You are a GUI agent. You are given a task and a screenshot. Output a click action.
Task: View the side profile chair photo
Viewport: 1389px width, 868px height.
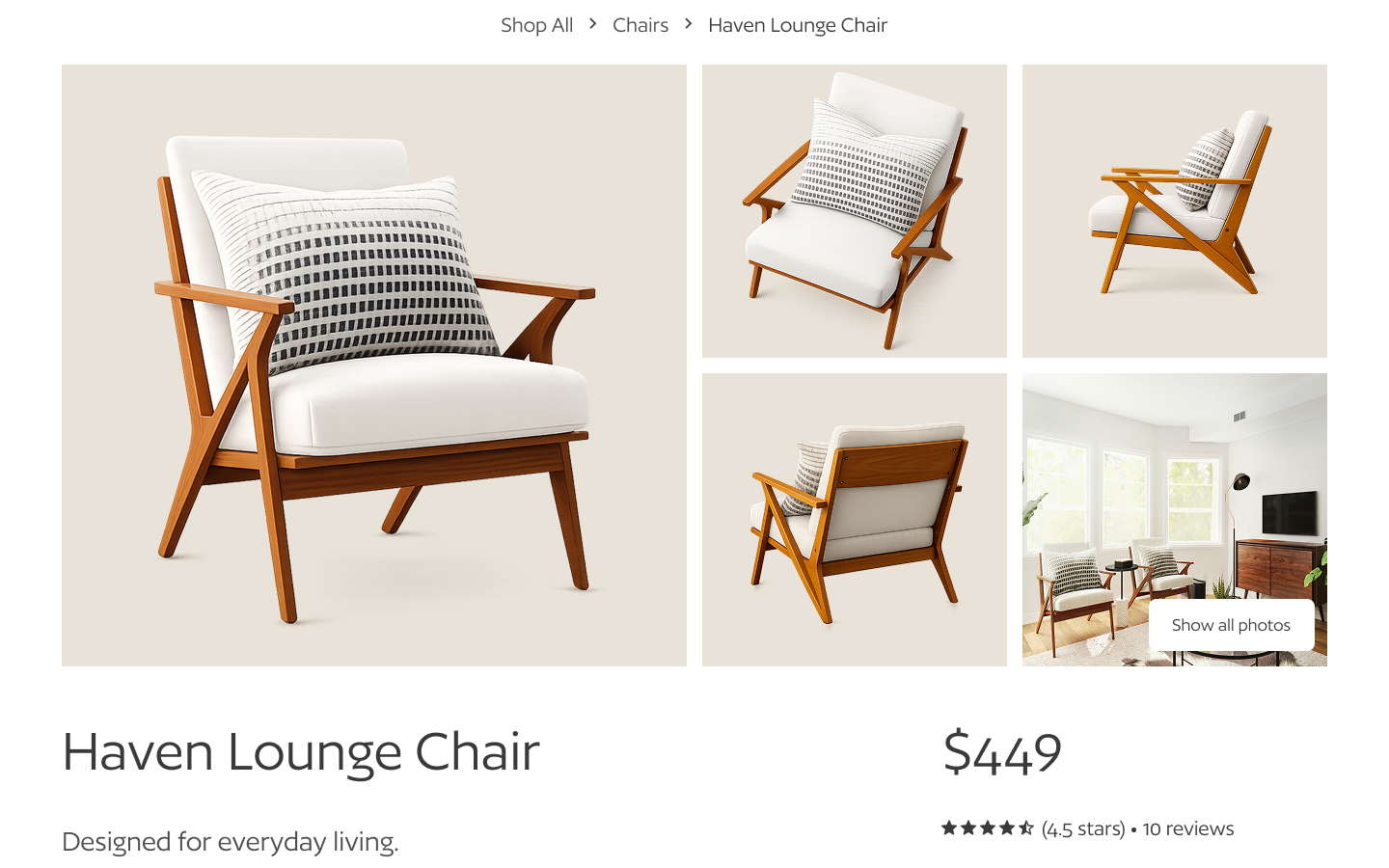[x=1175, y=211]
